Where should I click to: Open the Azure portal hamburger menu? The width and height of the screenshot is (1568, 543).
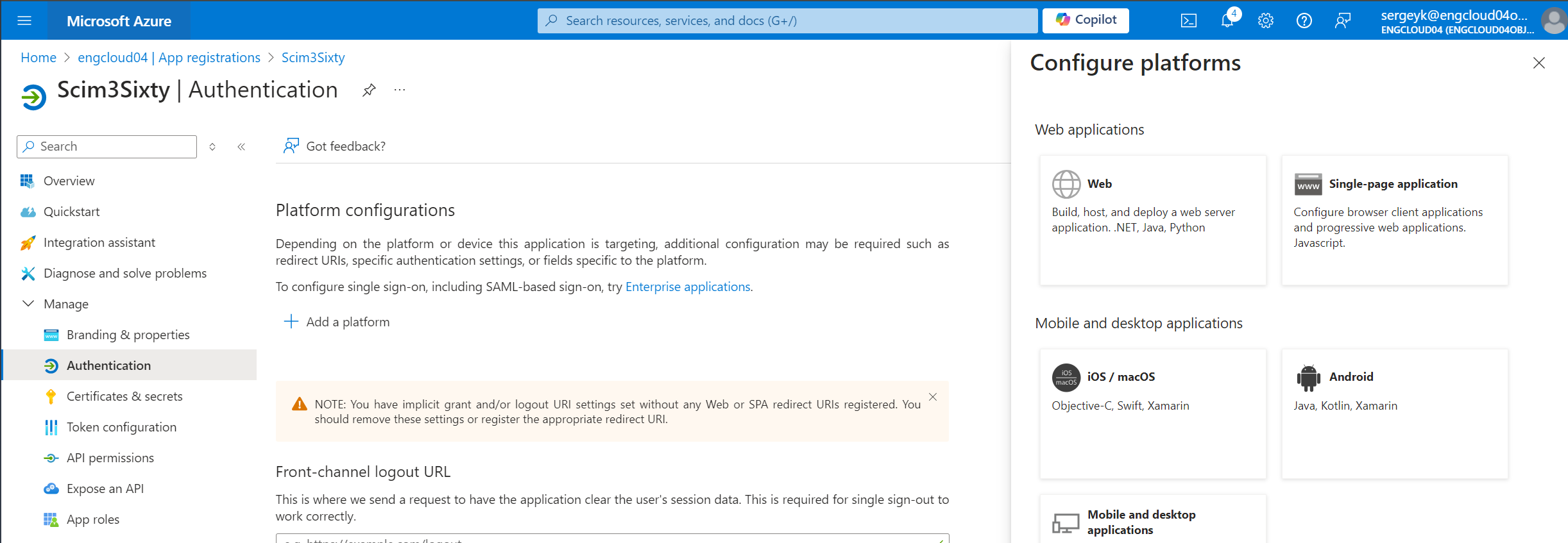coord(24,21)
